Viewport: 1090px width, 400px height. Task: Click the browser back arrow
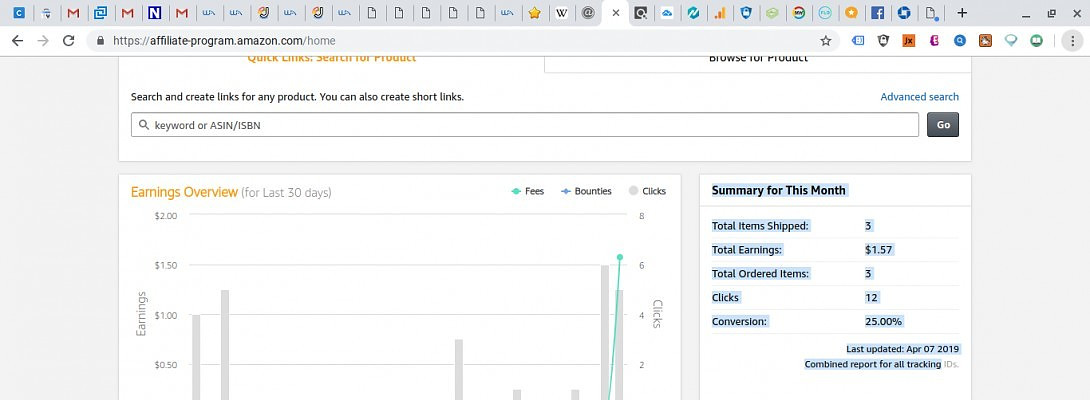(x=17, y=41)
